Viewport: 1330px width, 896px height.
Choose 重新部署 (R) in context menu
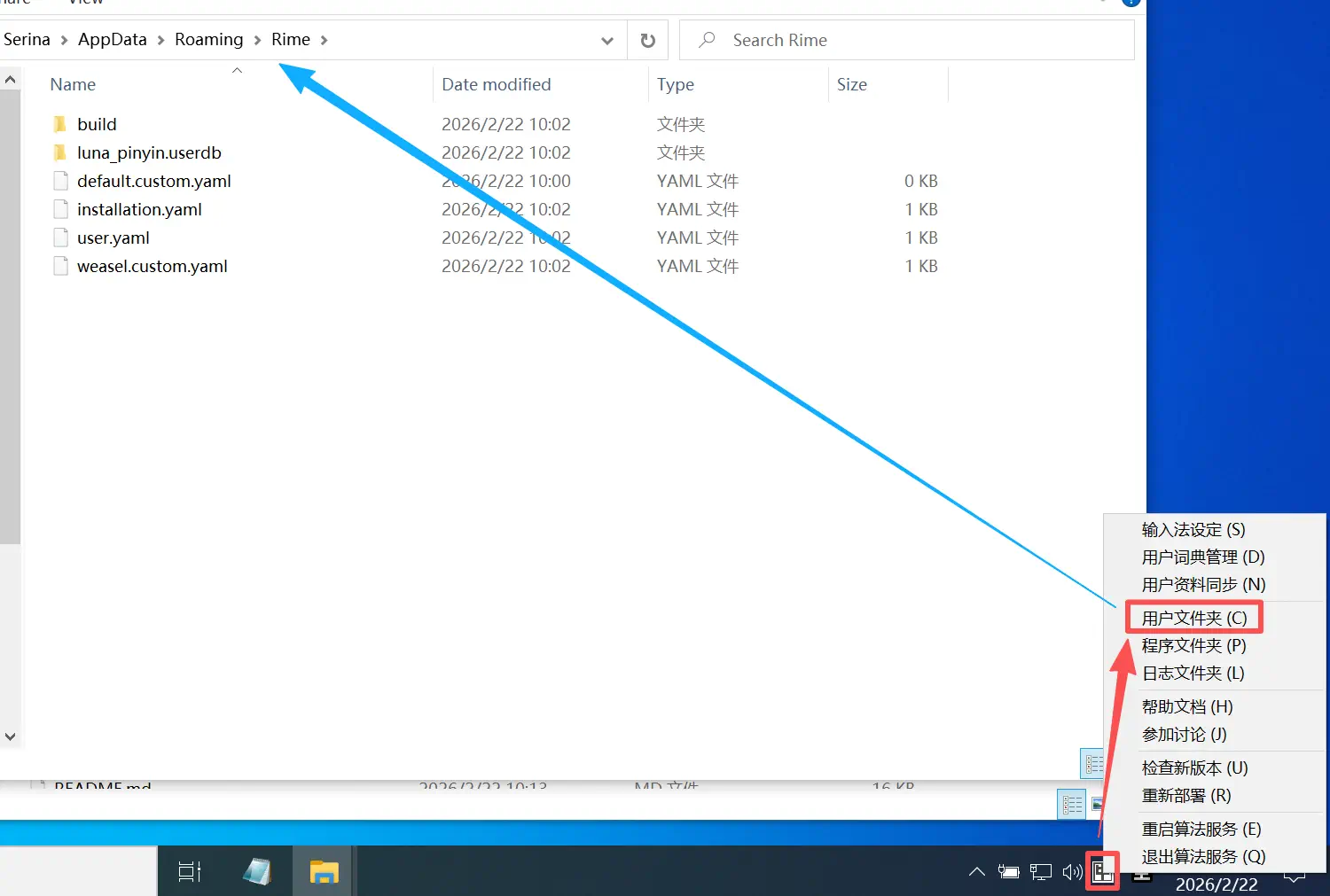pyautogui.click(x=1185, y=796)
